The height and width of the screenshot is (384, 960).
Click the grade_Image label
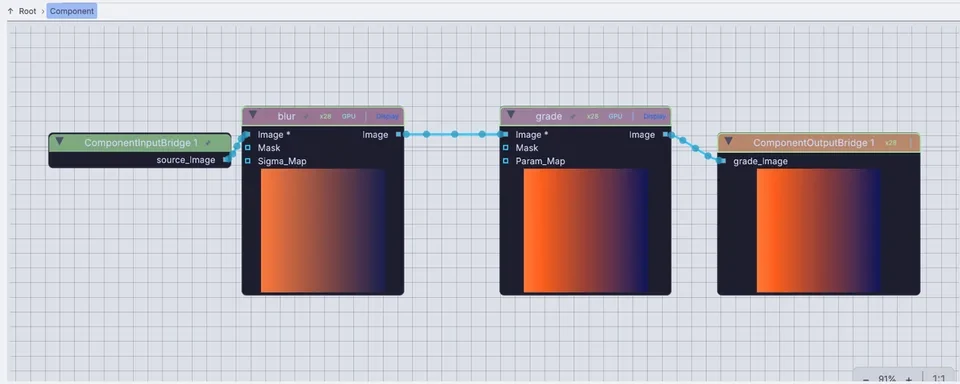coord(760,161)
